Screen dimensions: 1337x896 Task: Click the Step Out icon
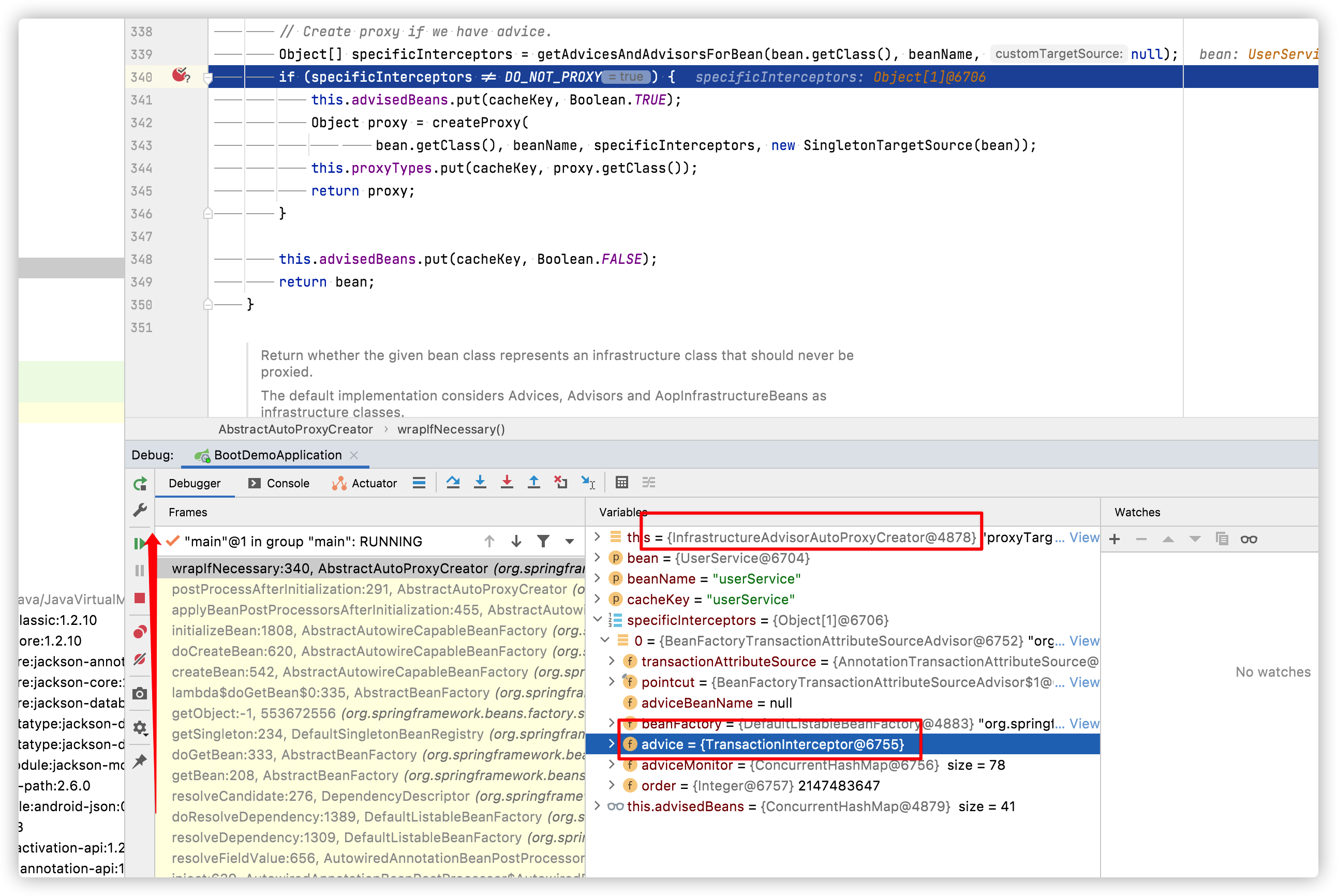tap(533, 482)
